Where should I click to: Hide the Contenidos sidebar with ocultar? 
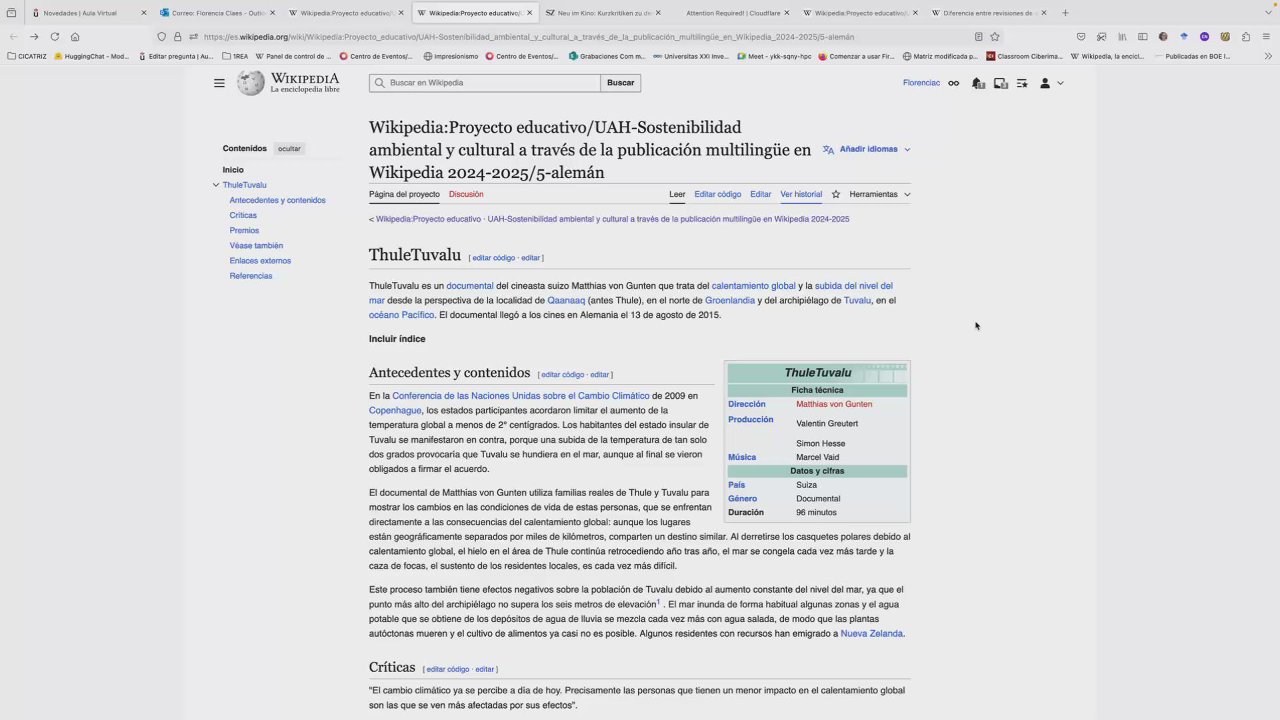click(289, 149)
